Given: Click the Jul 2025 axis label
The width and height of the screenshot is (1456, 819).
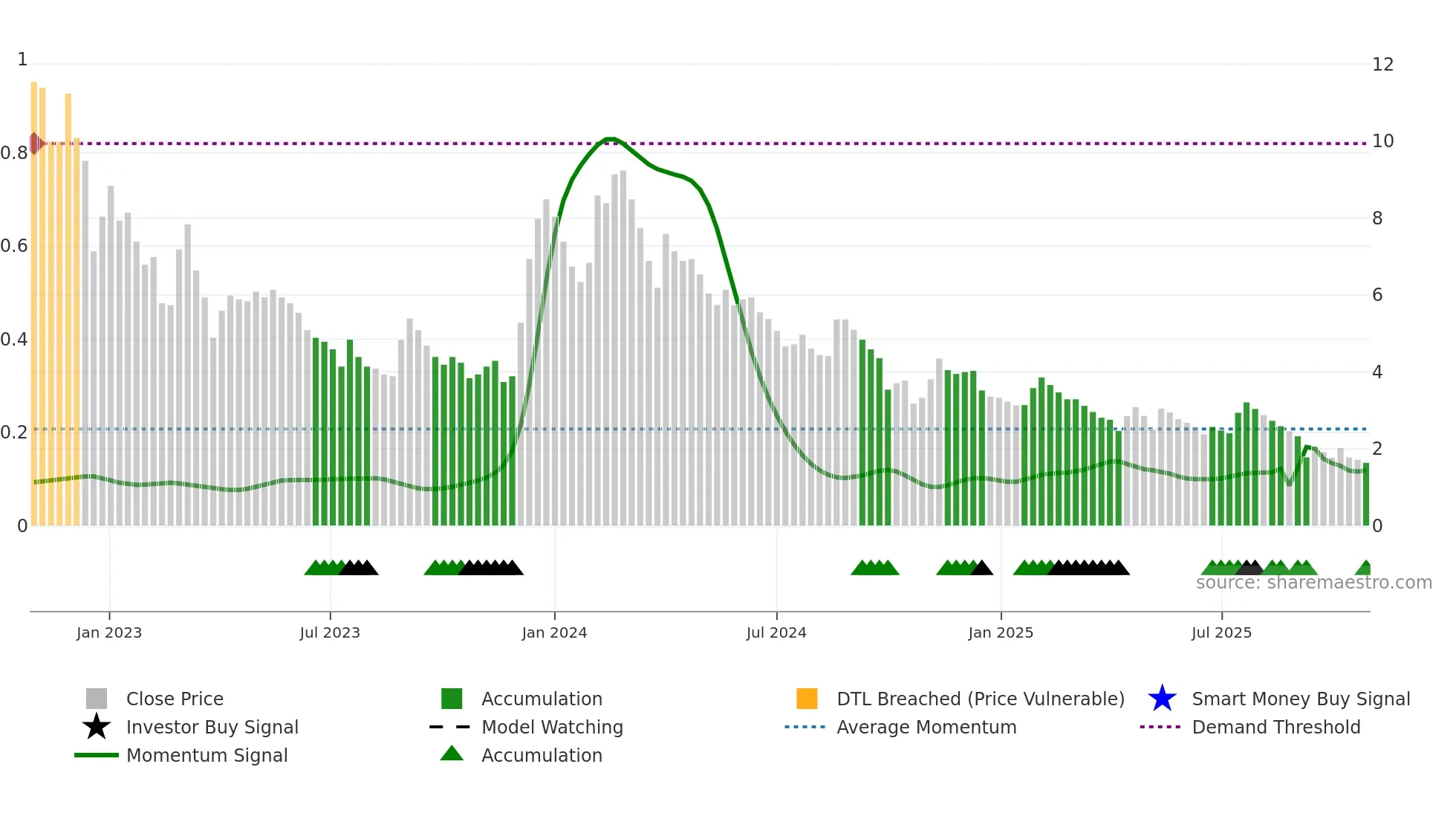Looking at the screenshot, I should click(x=1221, y=632).
